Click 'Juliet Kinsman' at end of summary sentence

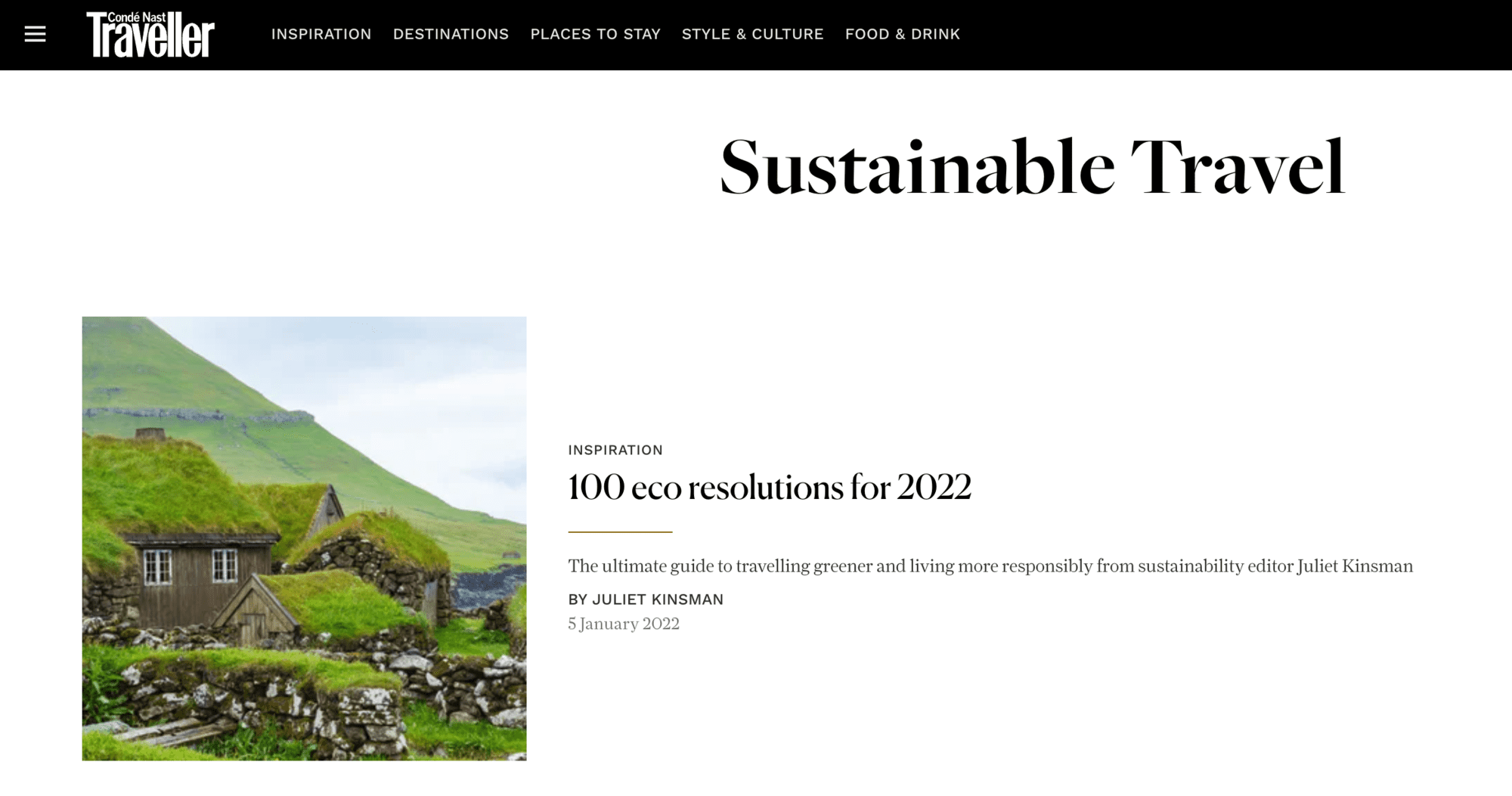(x=1355, y=566)
